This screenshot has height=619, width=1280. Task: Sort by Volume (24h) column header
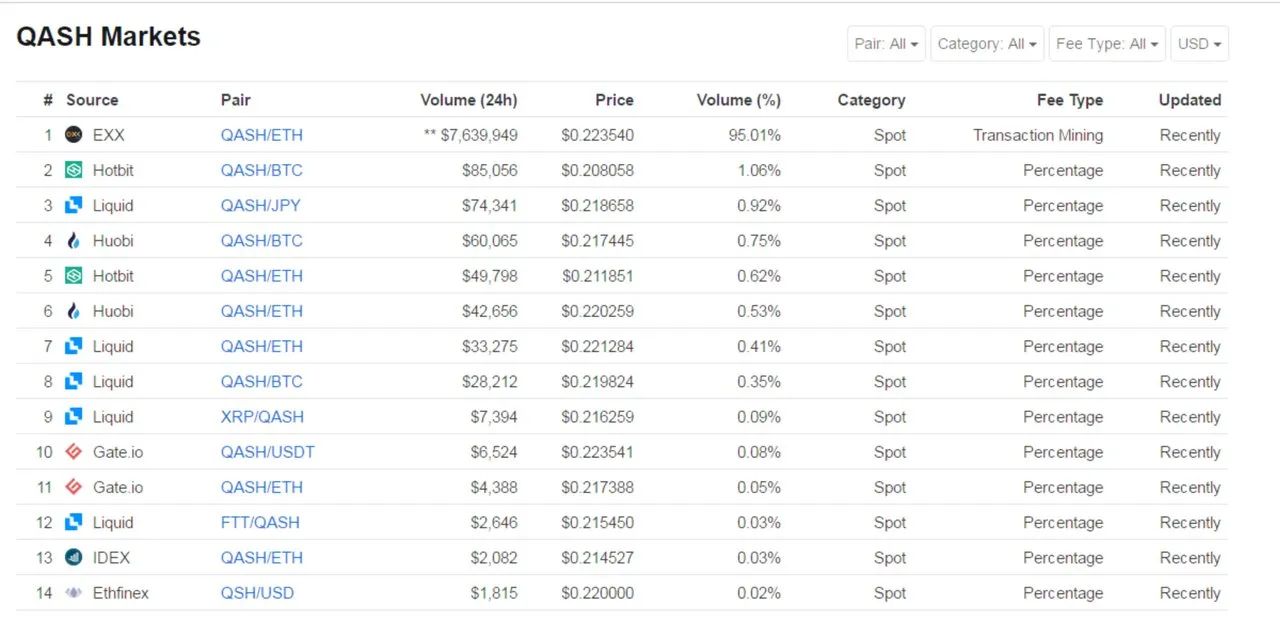(469, 100)
